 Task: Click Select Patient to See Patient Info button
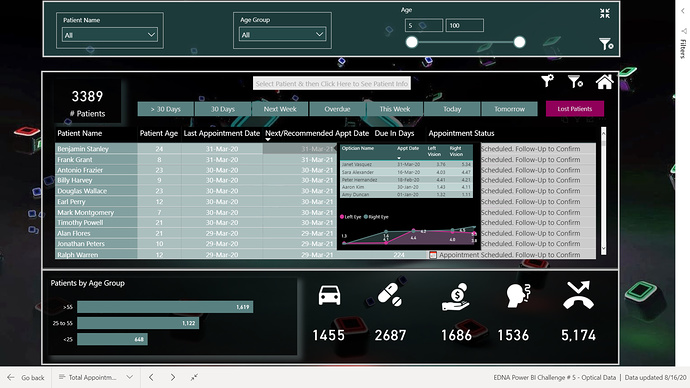(x=332, y=84)
